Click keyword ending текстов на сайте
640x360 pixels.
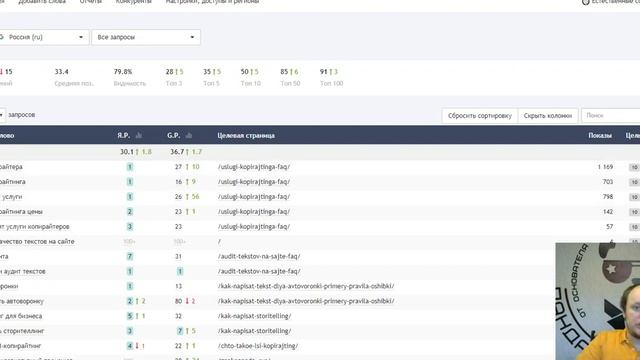pos(37,242)
